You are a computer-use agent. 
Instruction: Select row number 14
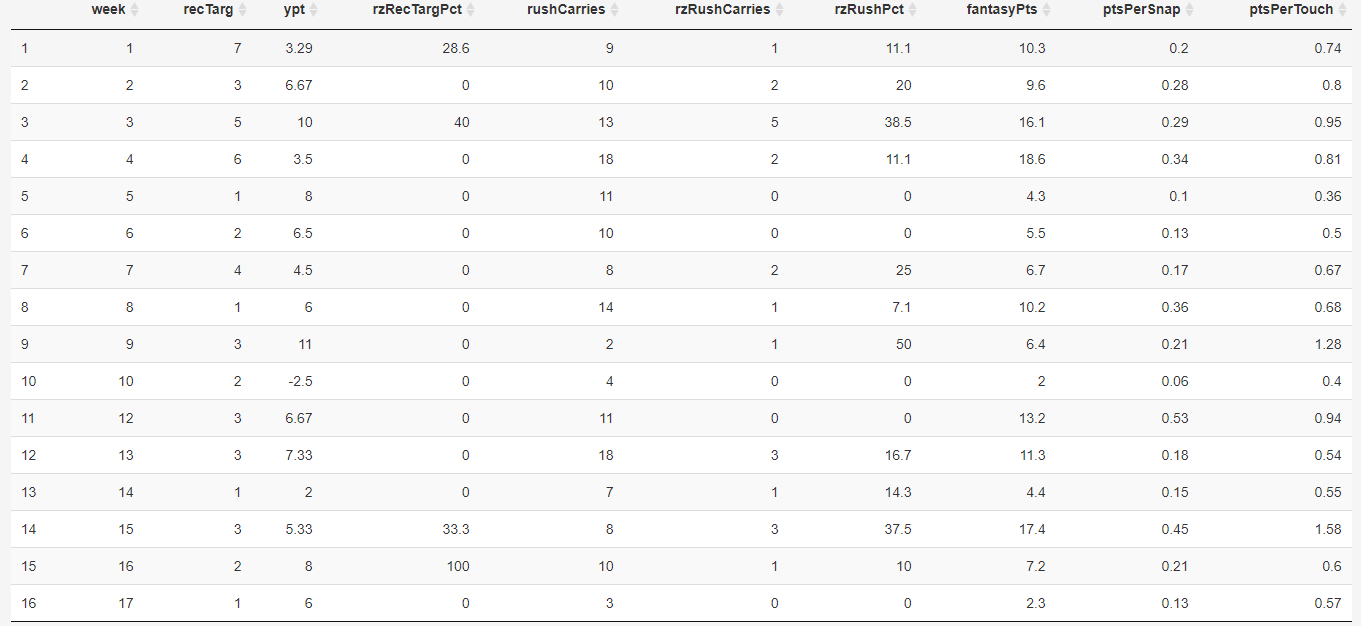(680, 529)
